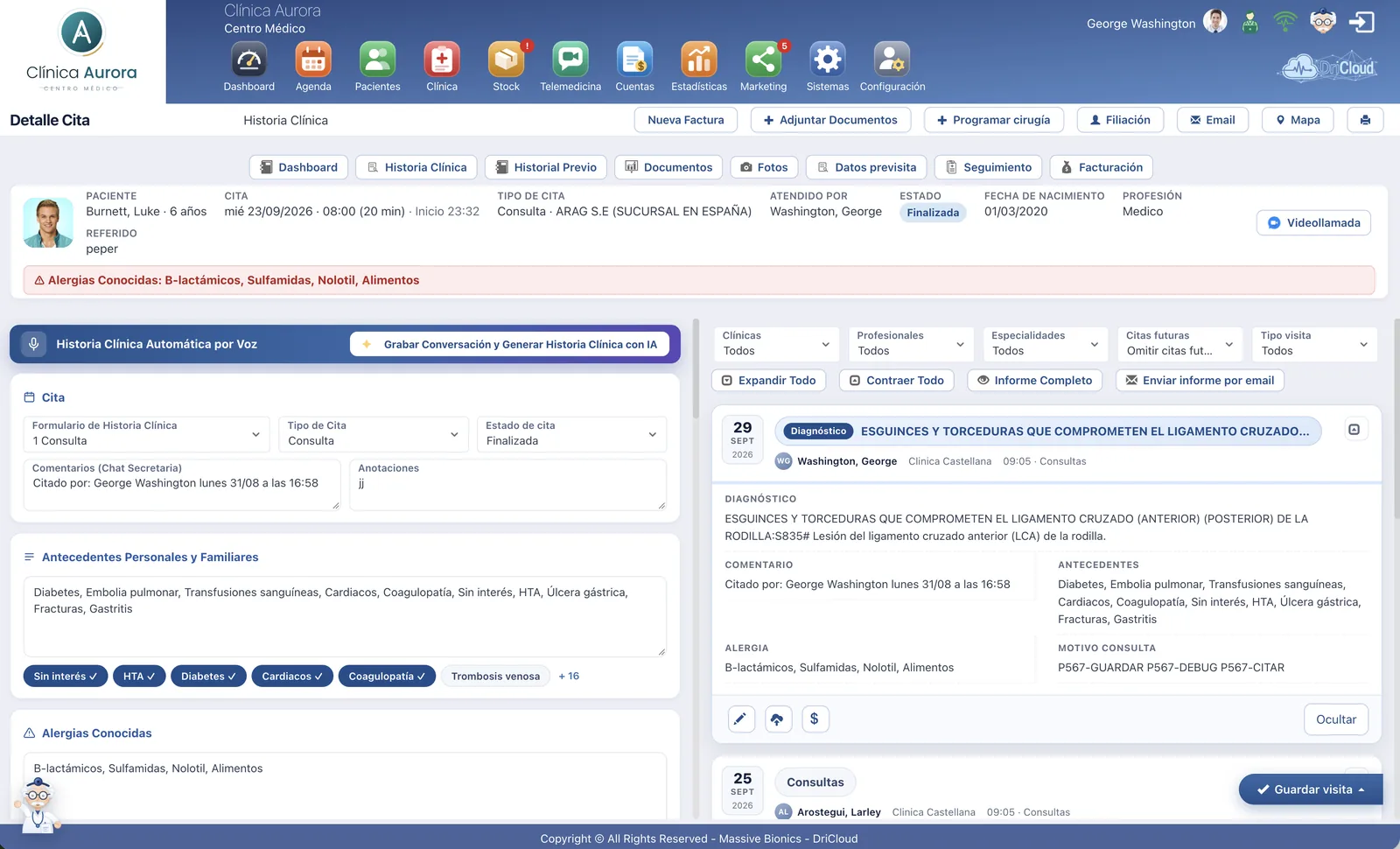Open the Tipo de Cita dropdown
This screenshot has height=849, width=1400.
pyautogui.click(x=374, y=434)
